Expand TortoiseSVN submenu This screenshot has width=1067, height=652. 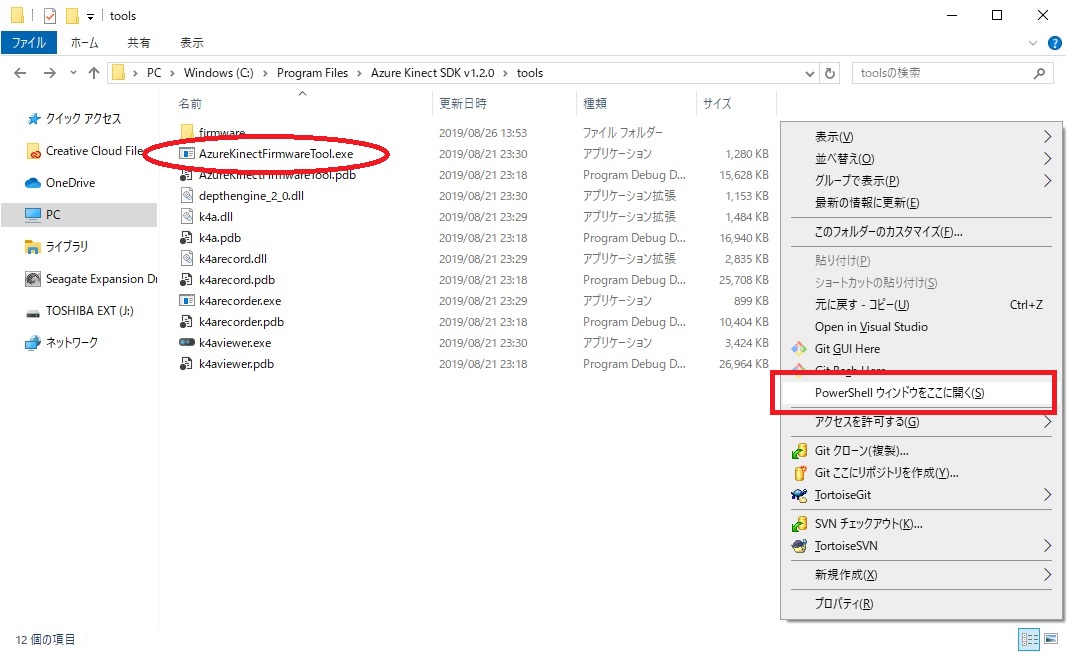(921, 546)
